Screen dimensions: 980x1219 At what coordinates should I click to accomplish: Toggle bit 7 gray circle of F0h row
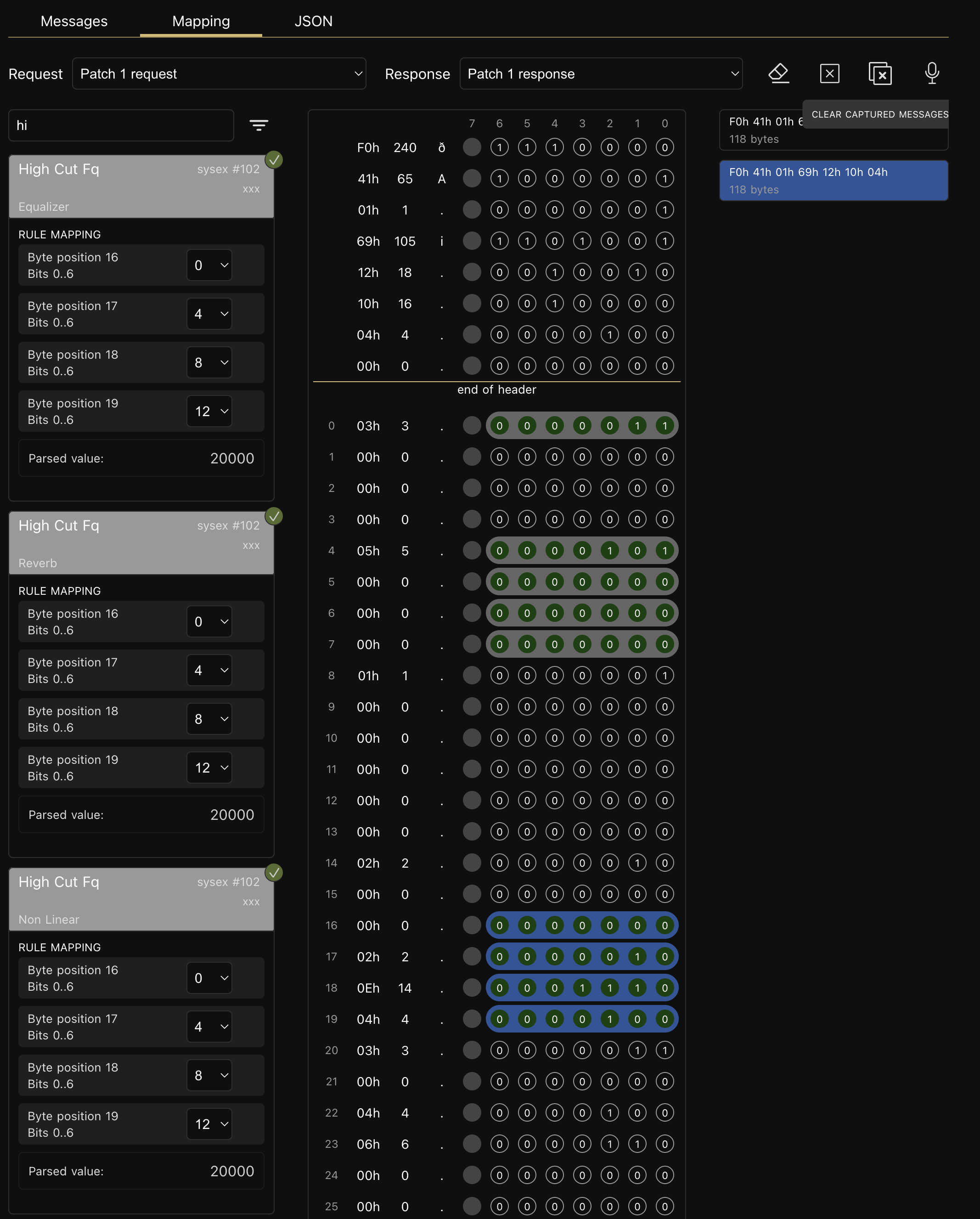pyautogui.click(x=471, y=147)
